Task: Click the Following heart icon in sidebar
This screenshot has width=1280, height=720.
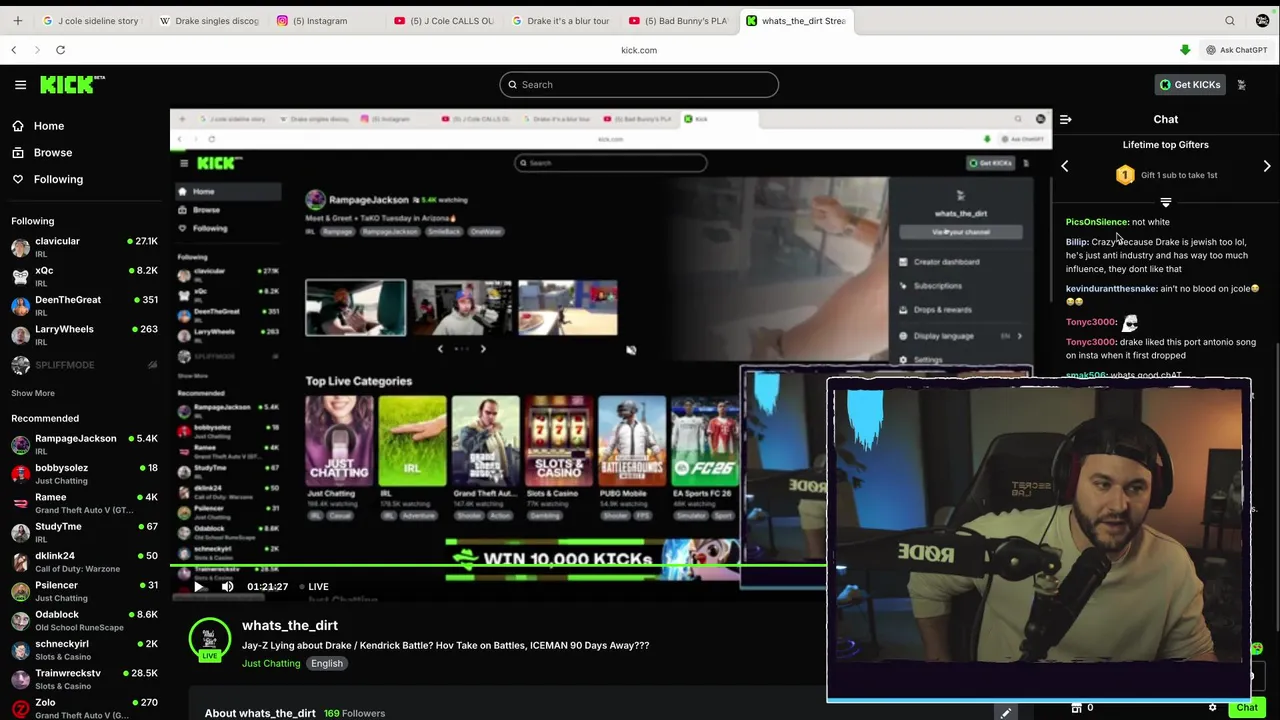Action: point(18,179)
